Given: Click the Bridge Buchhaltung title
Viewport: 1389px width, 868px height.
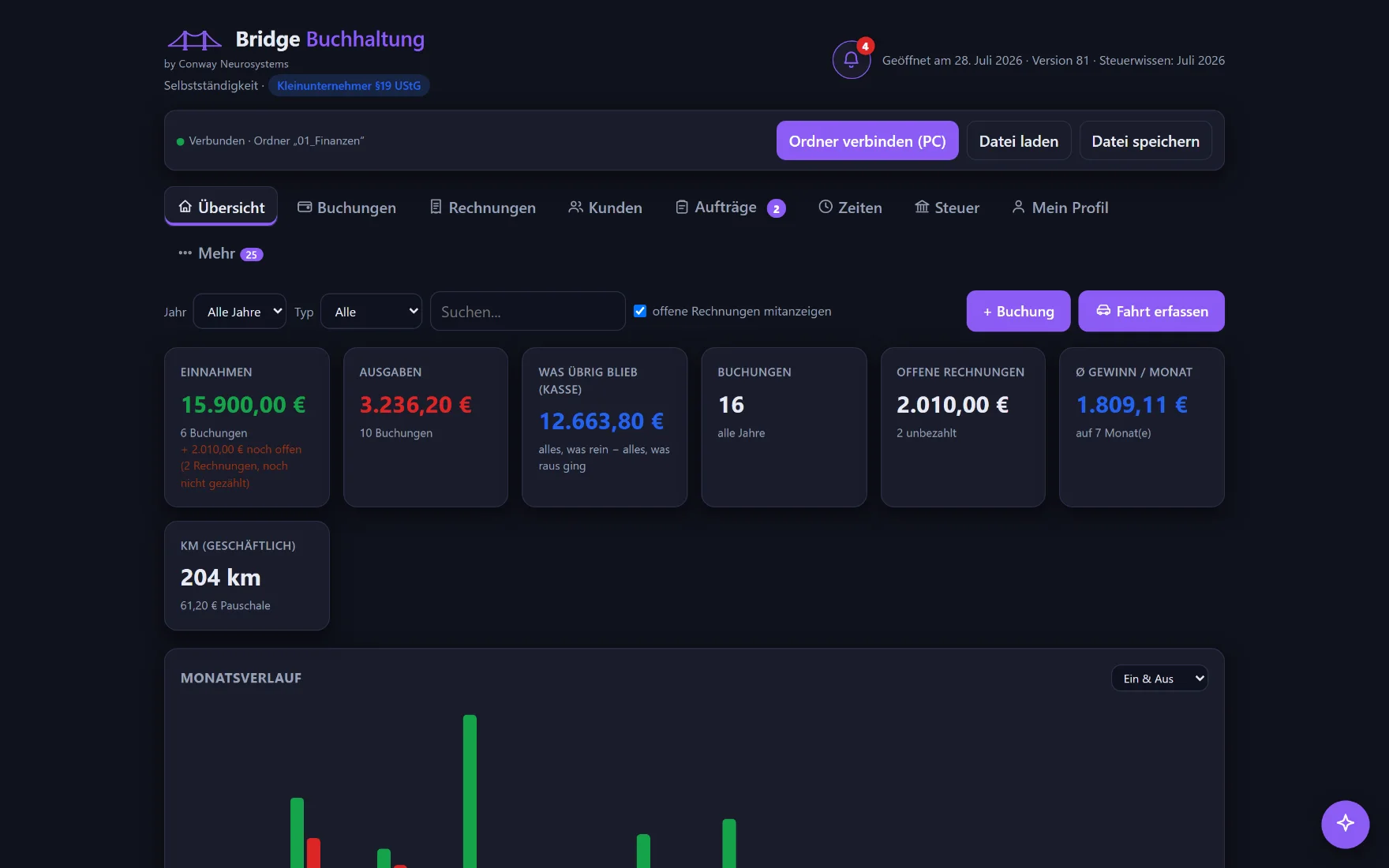Looking at the screenshot, I should (330, 39).
